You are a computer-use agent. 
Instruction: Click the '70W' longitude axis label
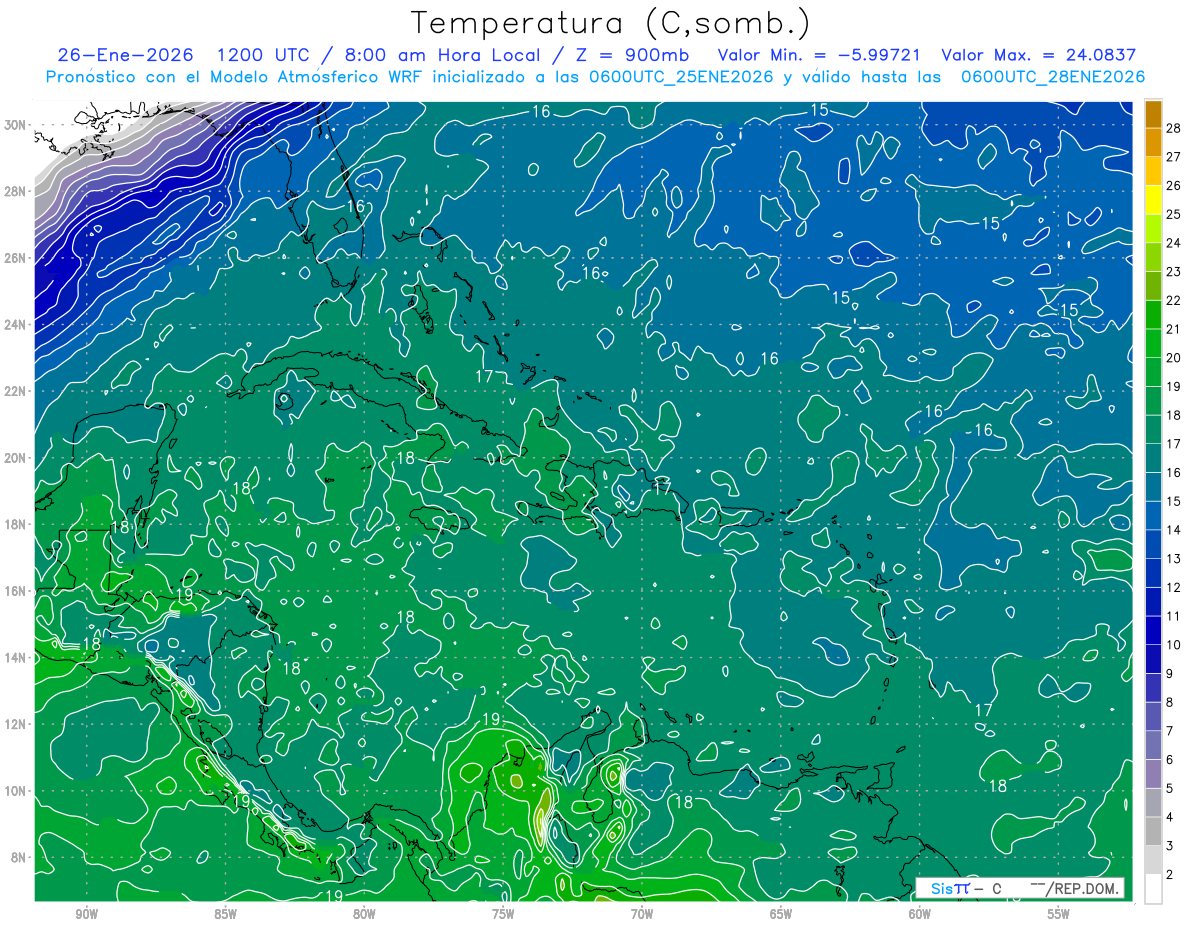coord(642,914)
